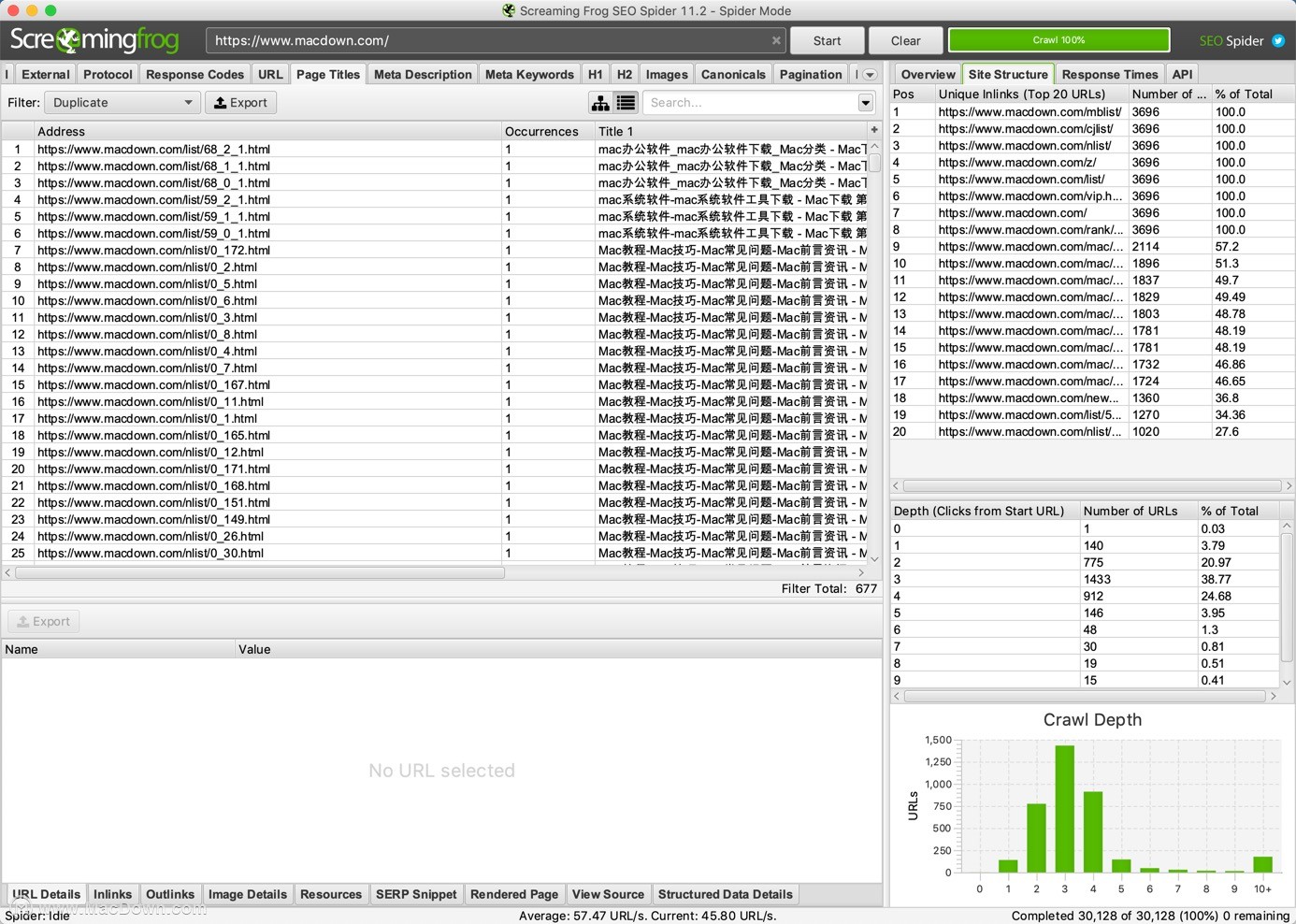Open the Outlinks bottom tab
Viewport: 1296px width, 924px height.
(170, 894)
